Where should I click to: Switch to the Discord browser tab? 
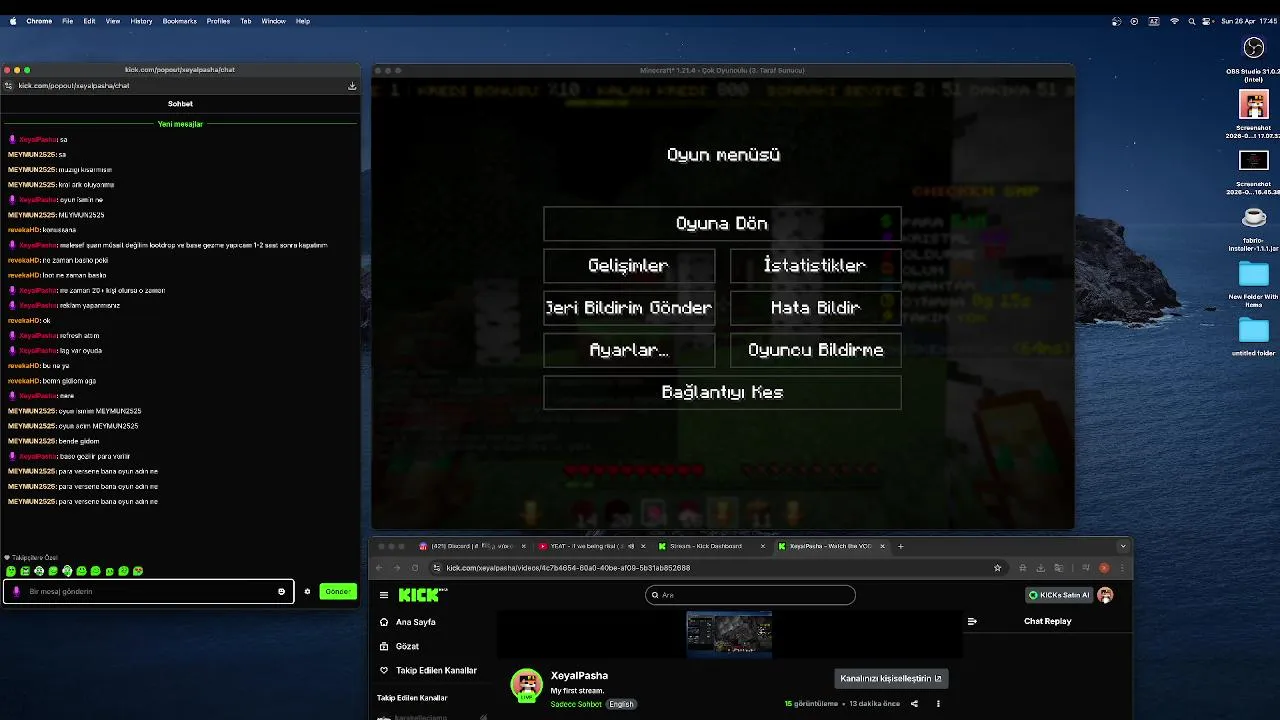tap(470, 546)
